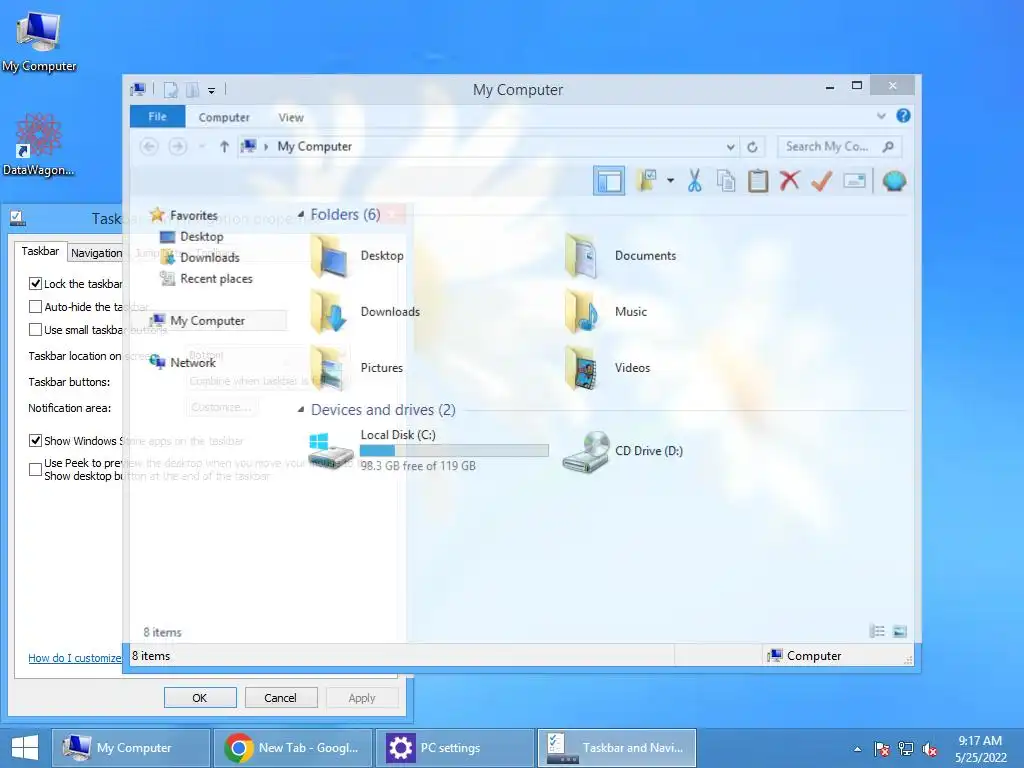
Task: Click the preview pane layout icon in toolbar
Action: coord(609,180)
